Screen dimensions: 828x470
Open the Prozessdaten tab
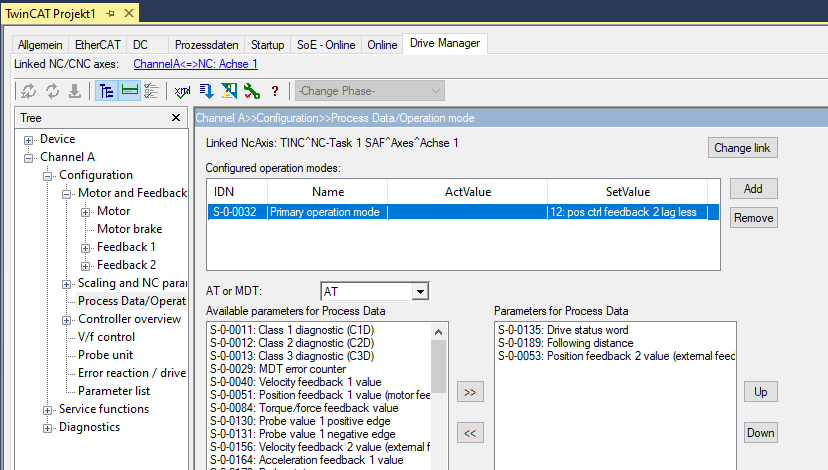pyautogui.click(x=206, y=45)
